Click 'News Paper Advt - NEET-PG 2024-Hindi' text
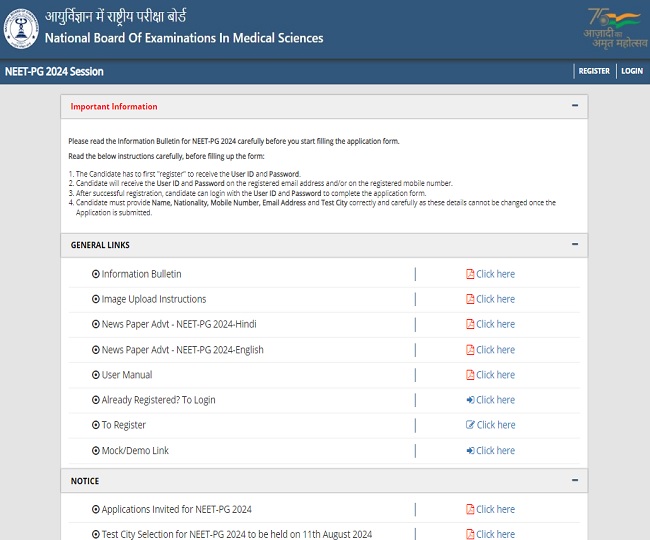Image resolution: width=650 pixels, height=540 pixels. (179, 324)
